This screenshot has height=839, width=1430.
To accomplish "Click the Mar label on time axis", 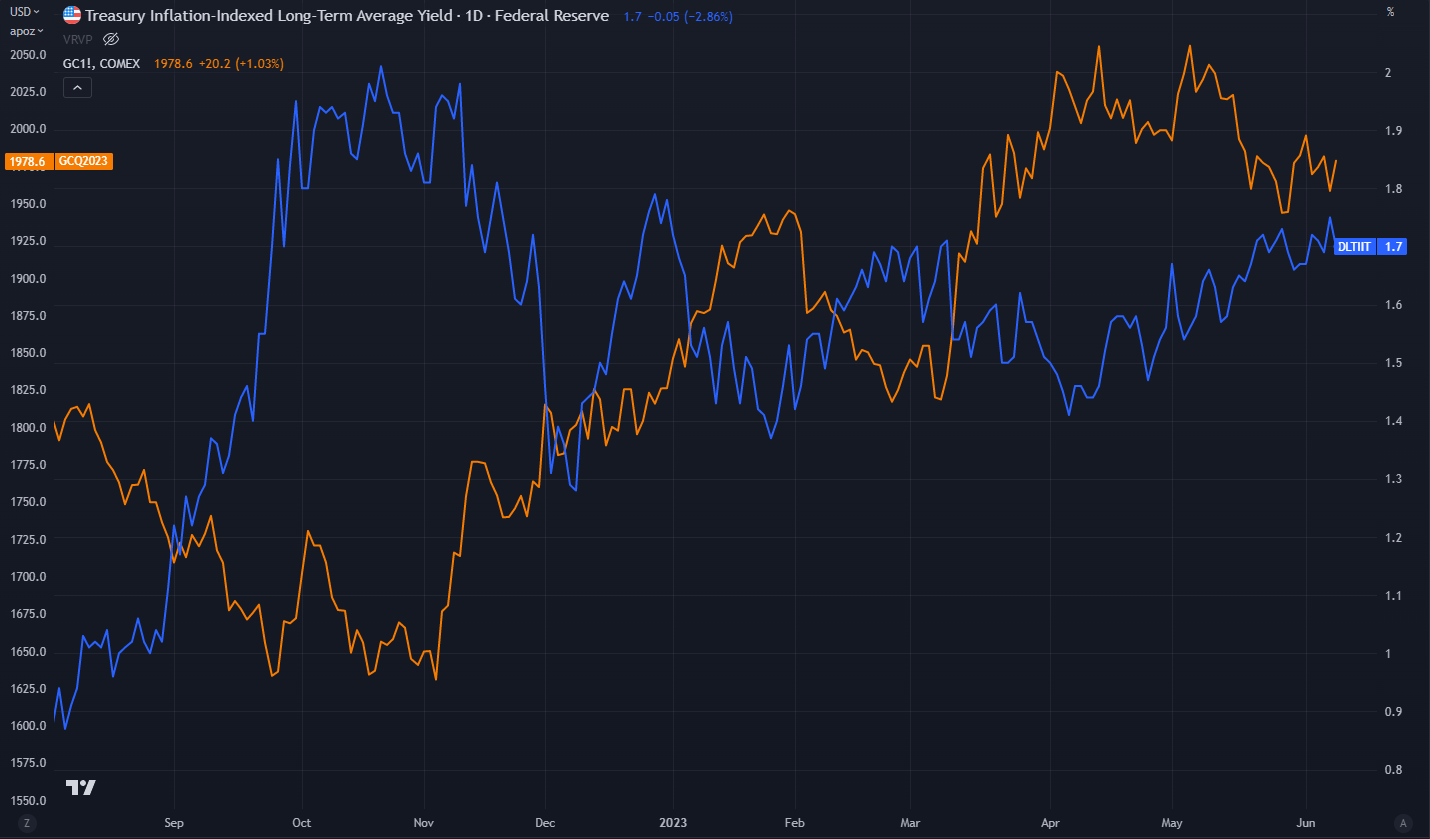I will (910, 823).
